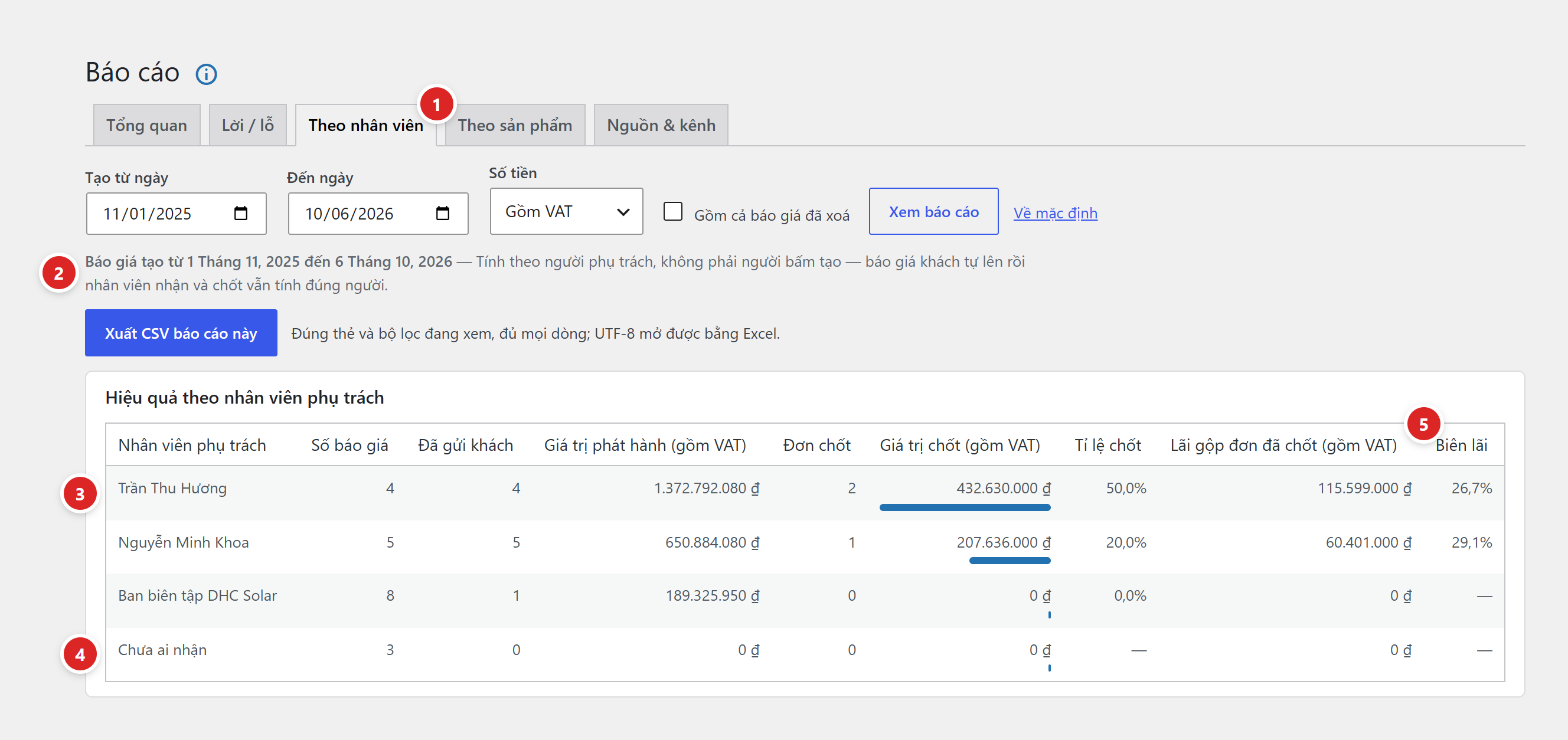This screenshot has width=1568, height=740.
Task: Export with Xuất CSV báo cáo này
Action: pyautogui.click(x=181, y=333)
